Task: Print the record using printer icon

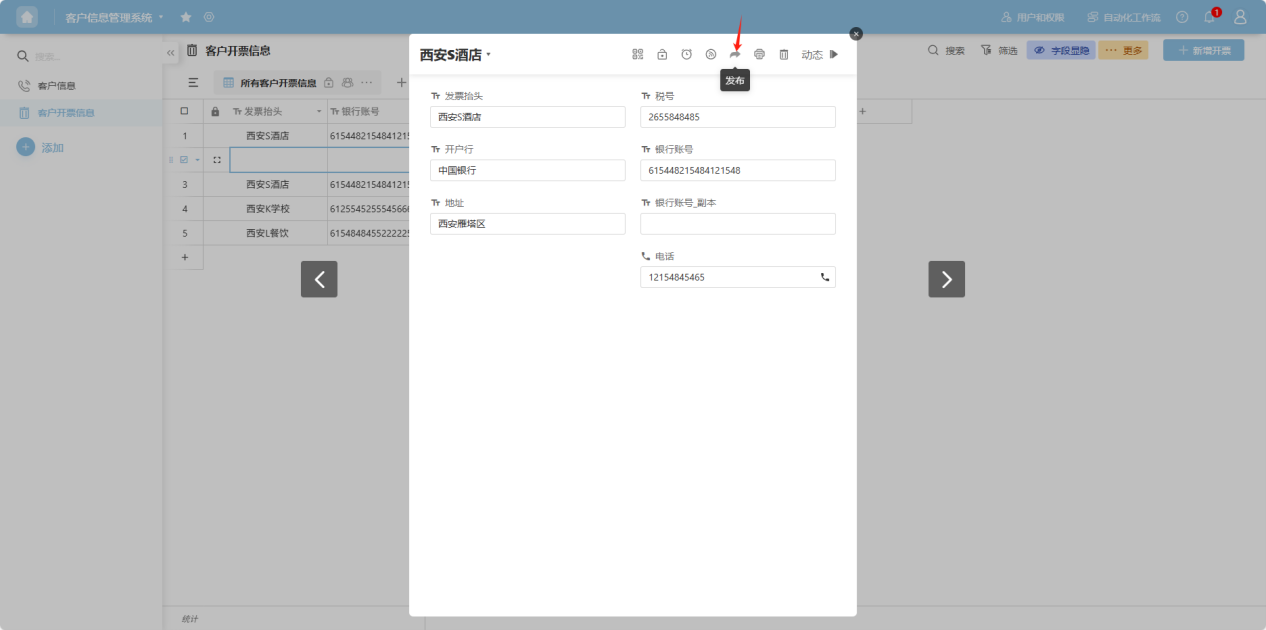Action: tap(759, 54)
